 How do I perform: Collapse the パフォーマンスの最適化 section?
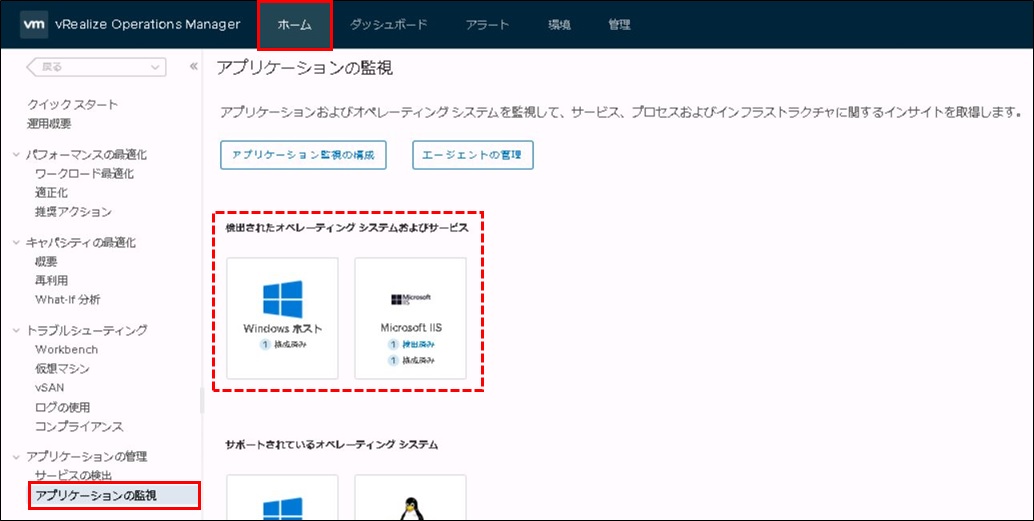coord(16,155)
